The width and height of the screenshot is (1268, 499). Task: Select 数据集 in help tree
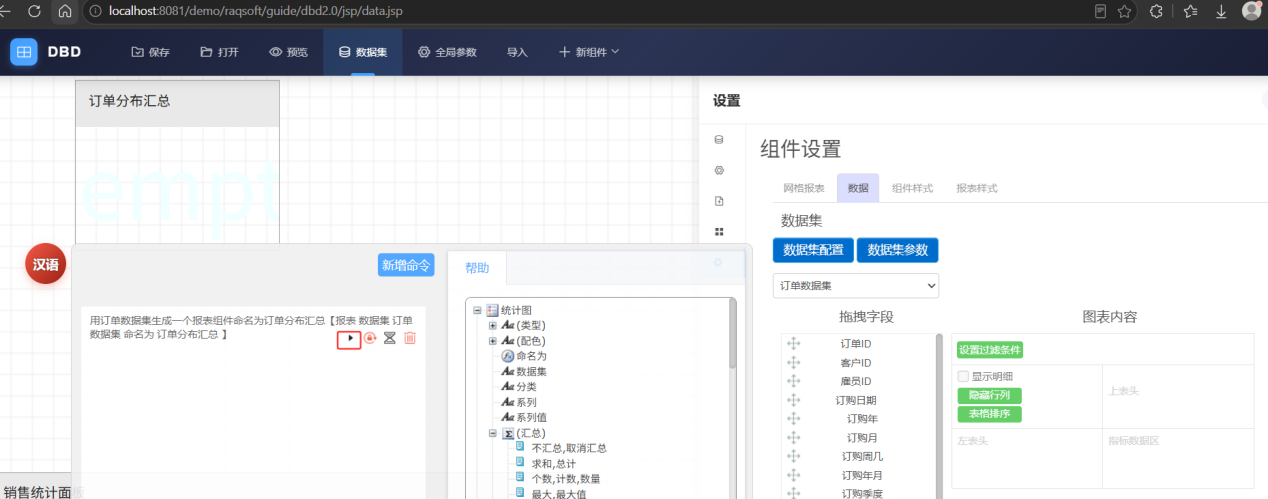pos(531,371)
